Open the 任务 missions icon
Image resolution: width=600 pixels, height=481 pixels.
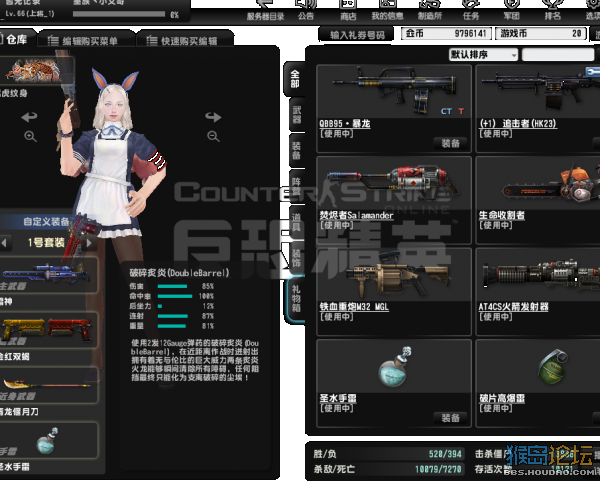[x=471, y=10]
